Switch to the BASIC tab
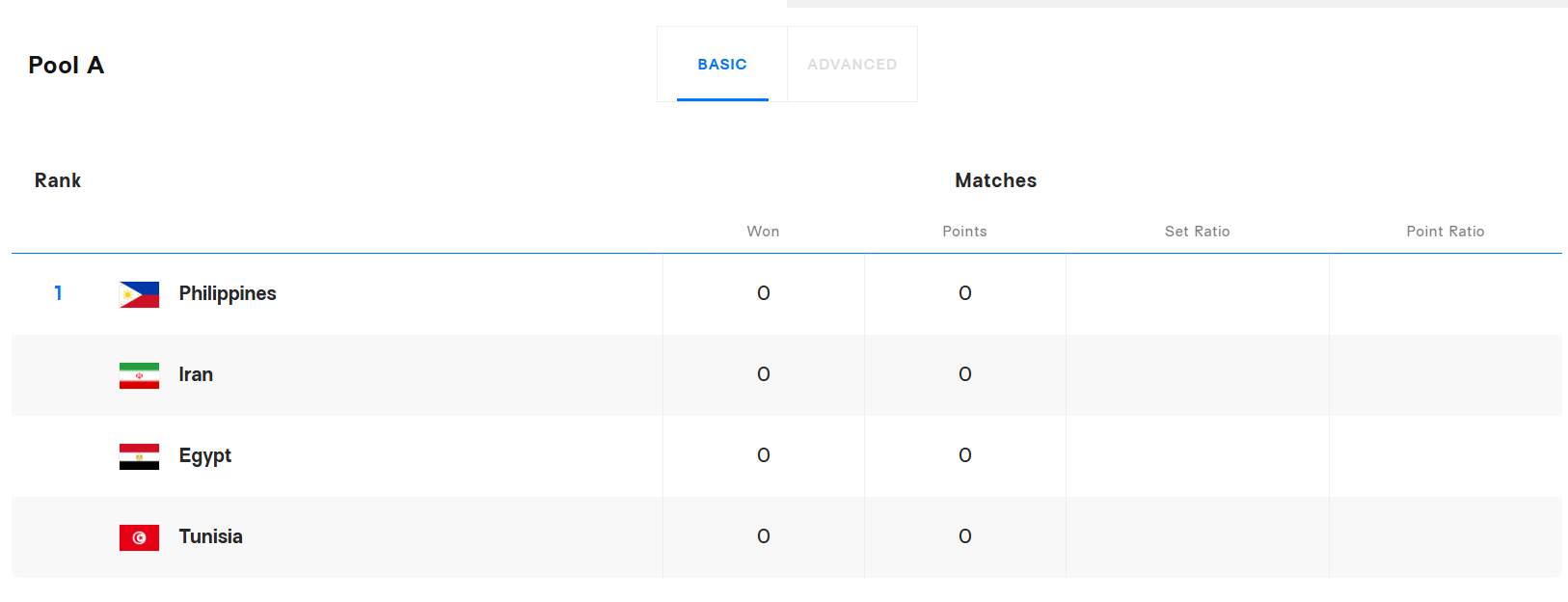Viewport: 1568px width, 602px height. tap(722, 65)
